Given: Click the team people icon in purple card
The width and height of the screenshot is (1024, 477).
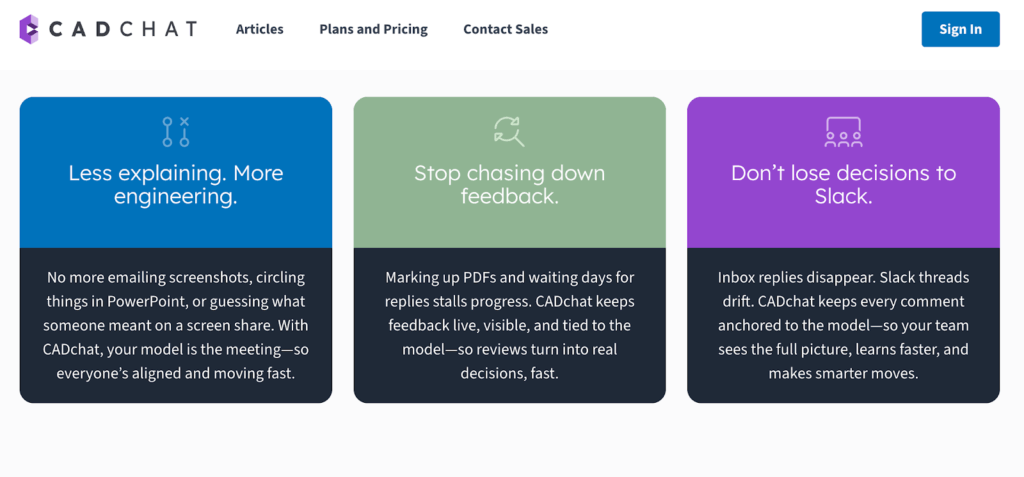Looking at the screenshot, I should pos(843,132).
